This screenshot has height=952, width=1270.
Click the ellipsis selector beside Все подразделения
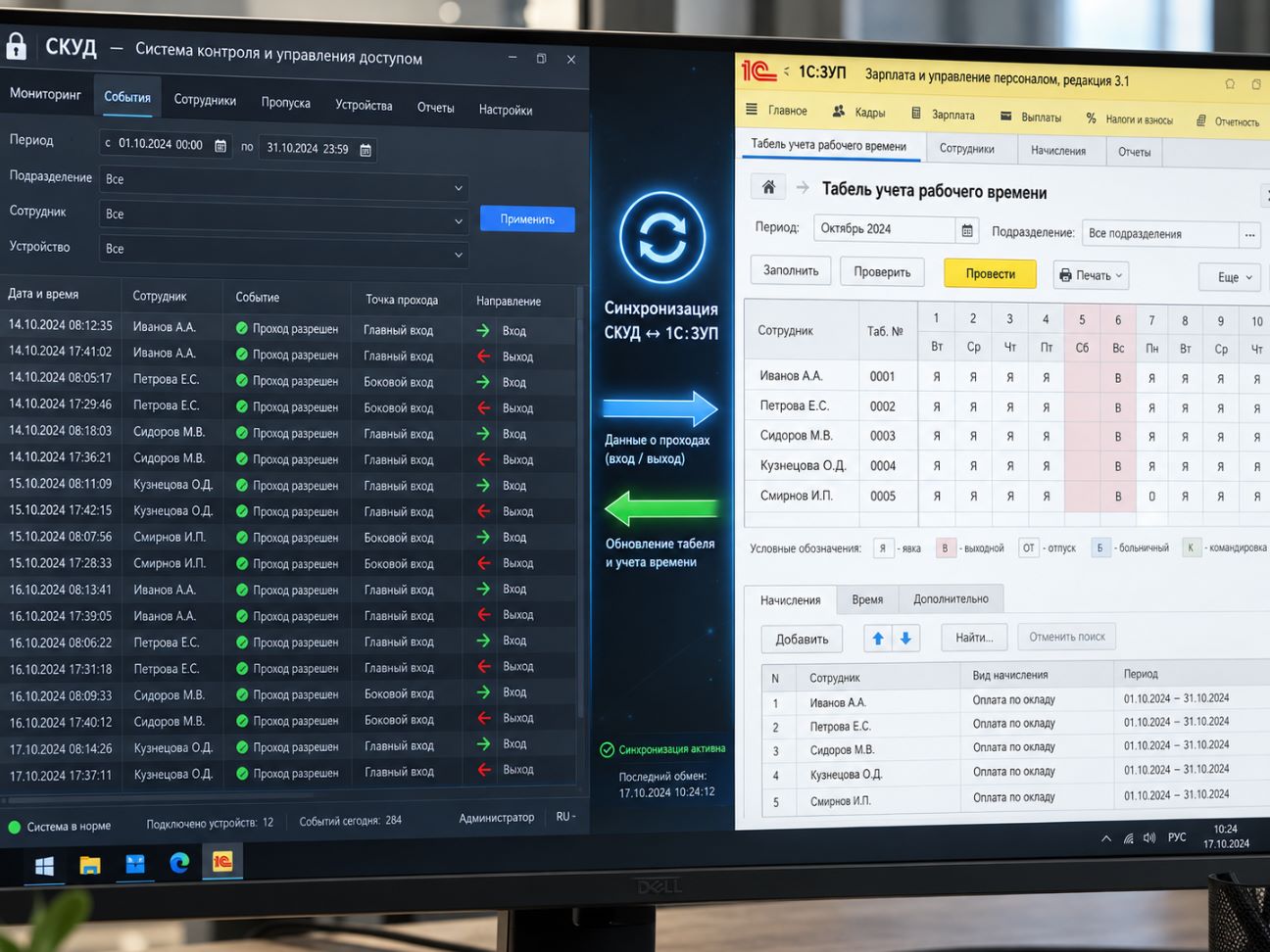click(1249, 235)
